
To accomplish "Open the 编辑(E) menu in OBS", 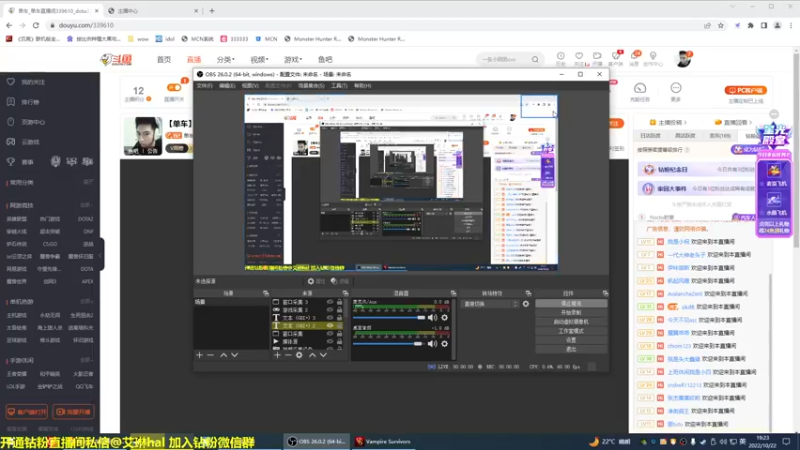I will pos(227,86).
